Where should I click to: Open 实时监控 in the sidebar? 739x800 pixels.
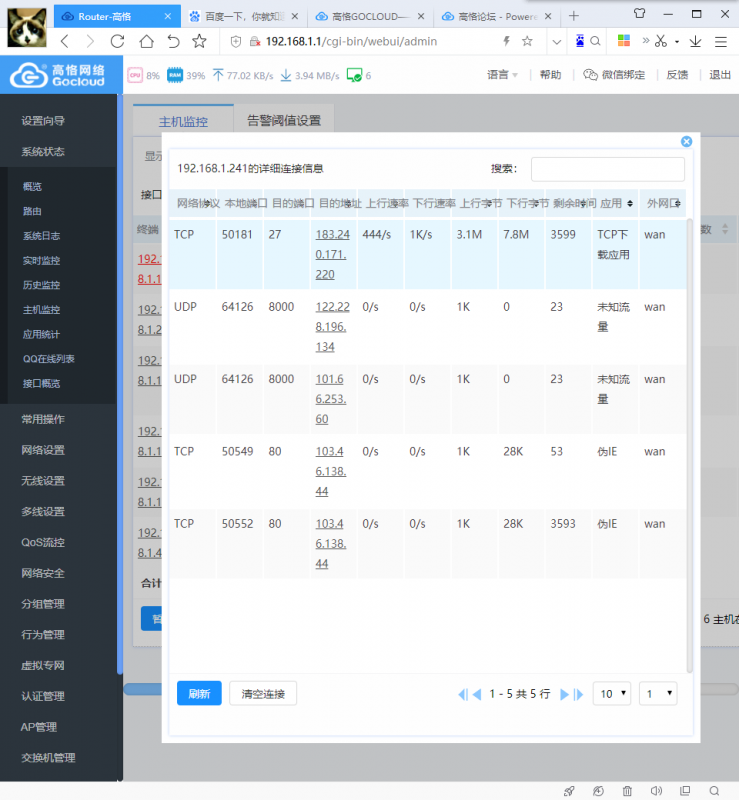41,260
